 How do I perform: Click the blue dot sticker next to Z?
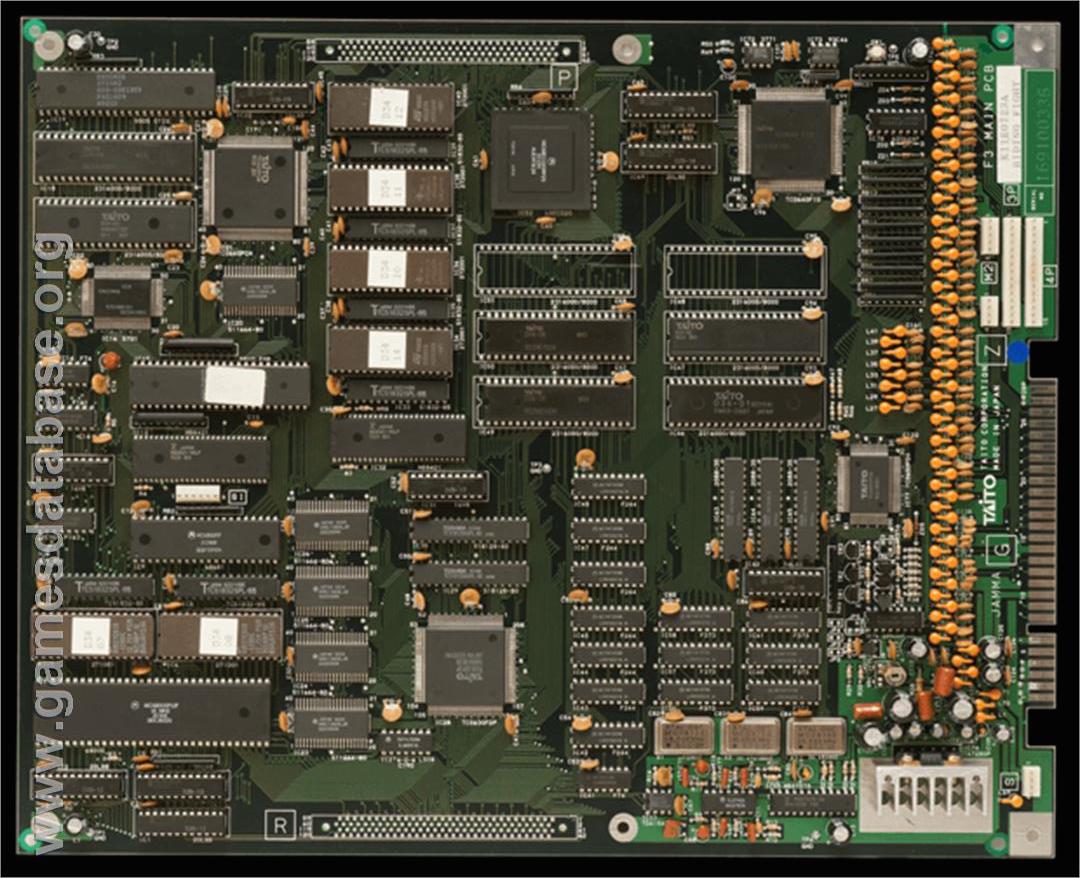[1017, 353]
